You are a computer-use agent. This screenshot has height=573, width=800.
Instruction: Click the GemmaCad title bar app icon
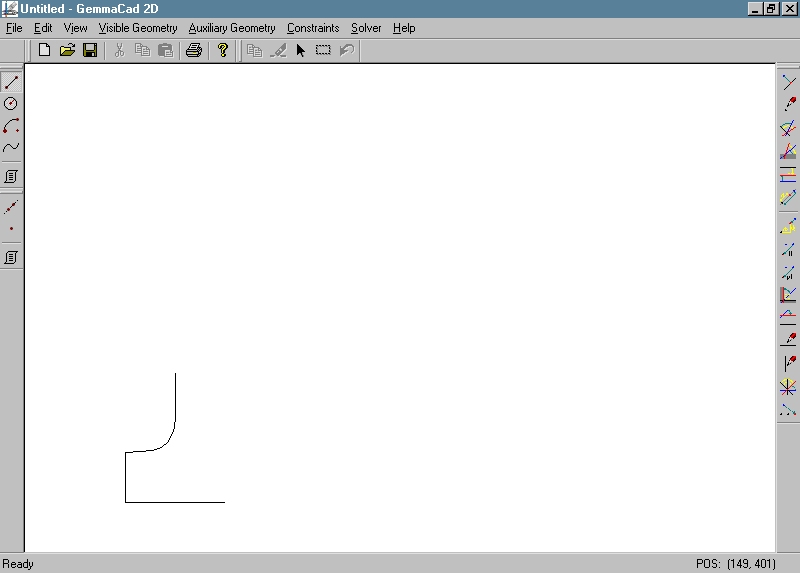(x=9, y=9)
